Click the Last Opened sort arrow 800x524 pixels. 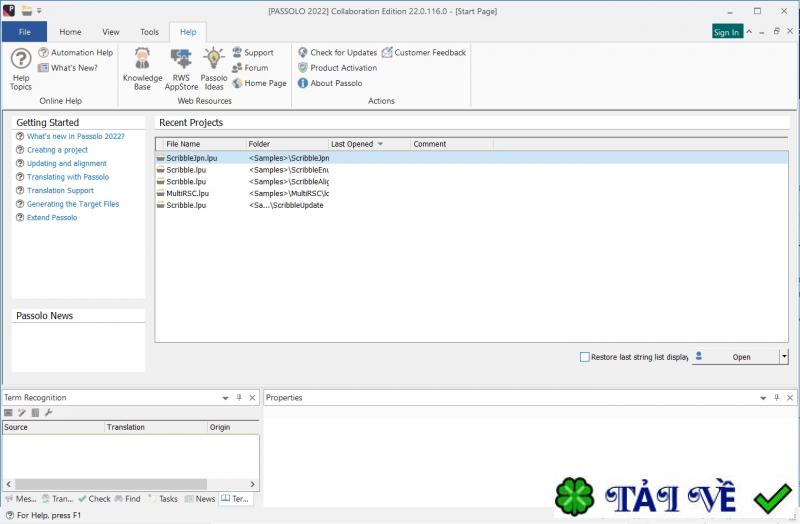(x=380, y=144)
